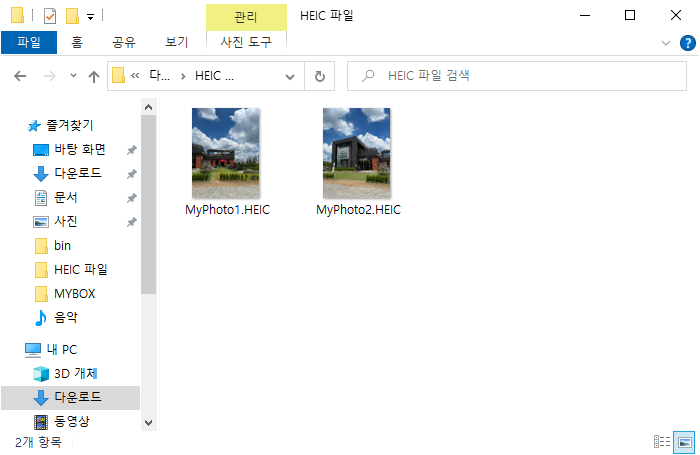700x455 pixels.
Task: Click the New Folder icon in quick access toolbar
Action: pos(72,16)
